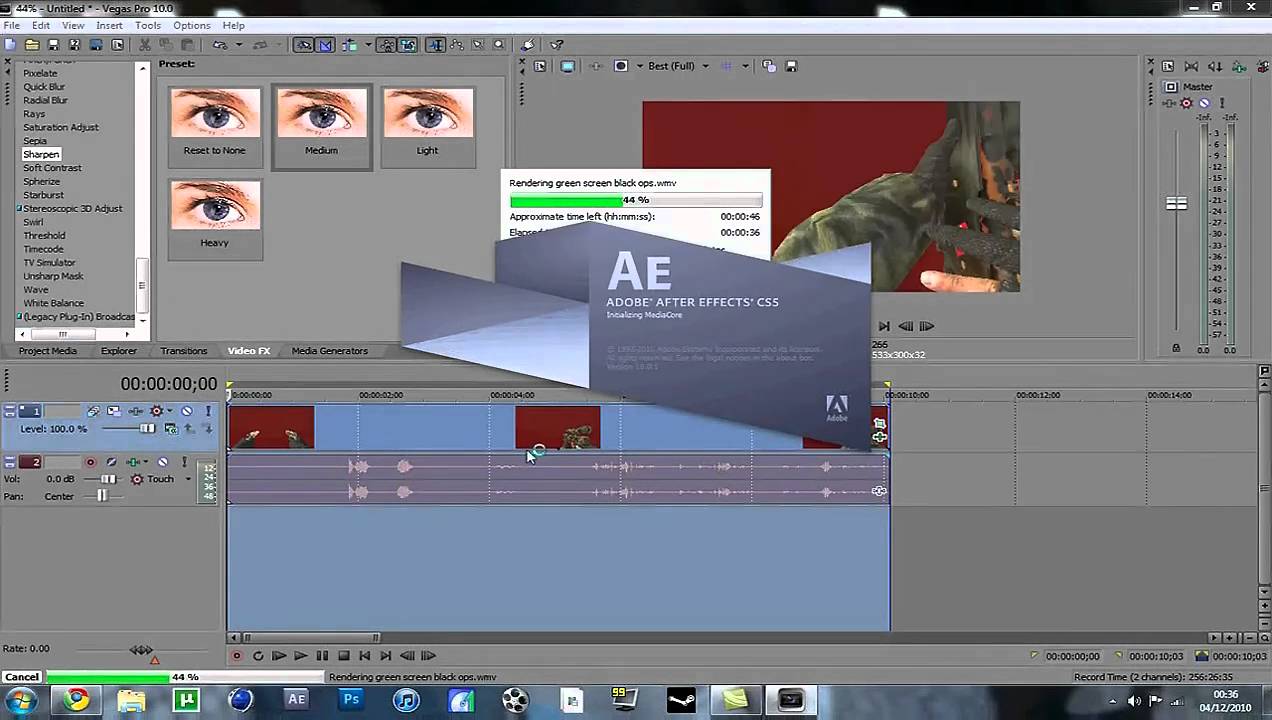Solo video track 1
This screenshot has width=1272, height=720.
pyautogui.click(x=208, y=411)
